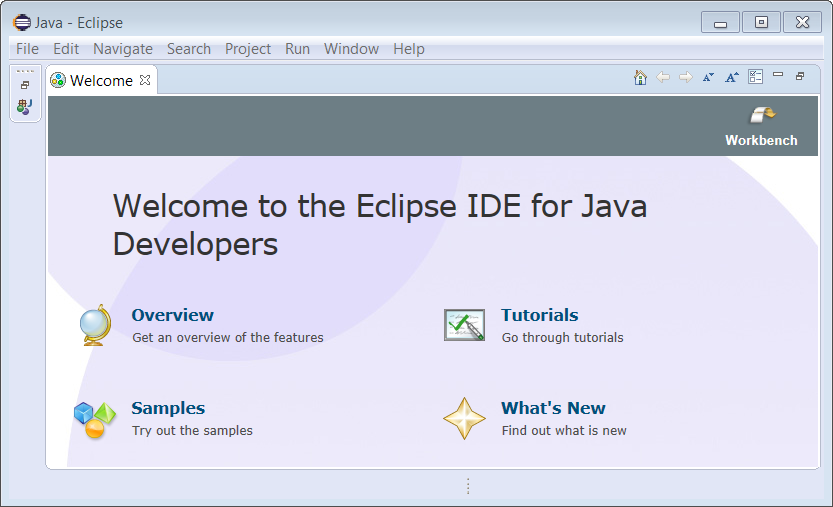
Task: Click the restore icon in left sidebar
Action: coord(25,85)
